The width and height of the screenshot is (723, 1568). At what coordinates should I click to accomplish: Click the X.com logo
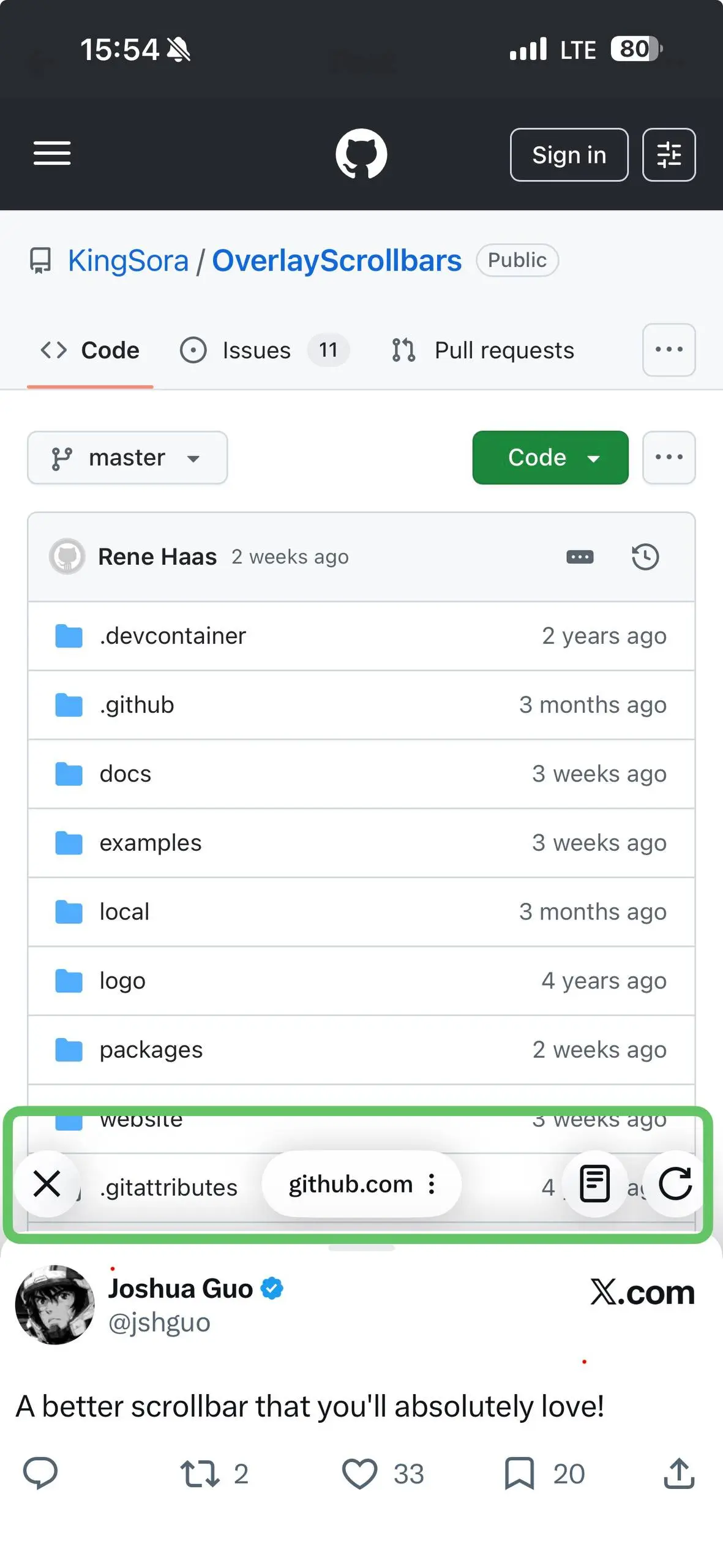[x=643, y=1292]
